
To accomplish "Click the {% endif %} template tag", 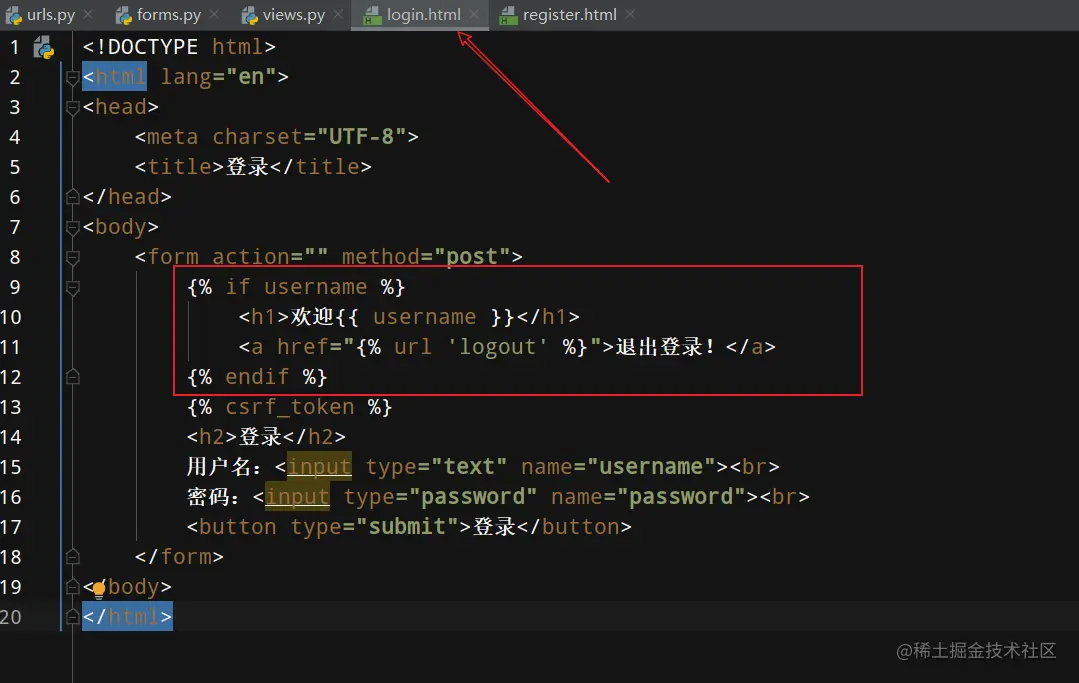I will coord(257,377).
